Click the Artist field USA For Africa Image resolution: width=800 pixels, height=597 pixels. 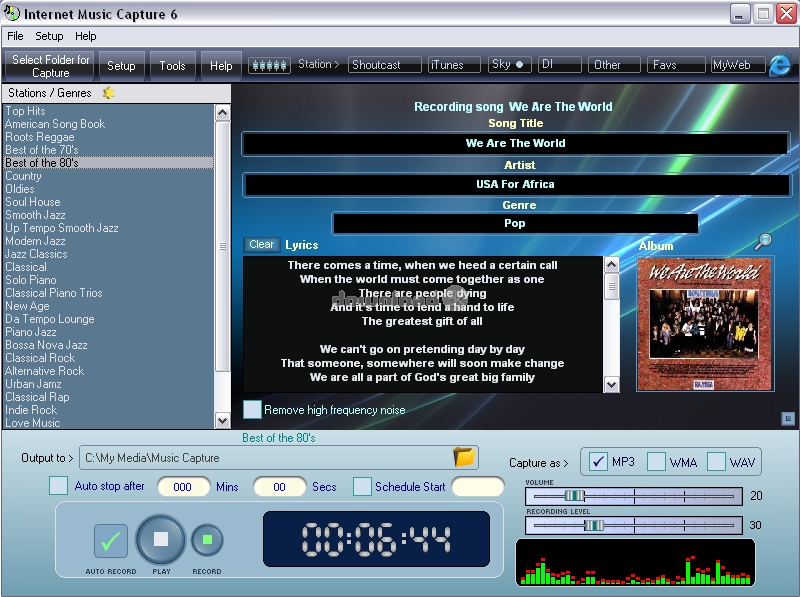(x=515, y=184)
